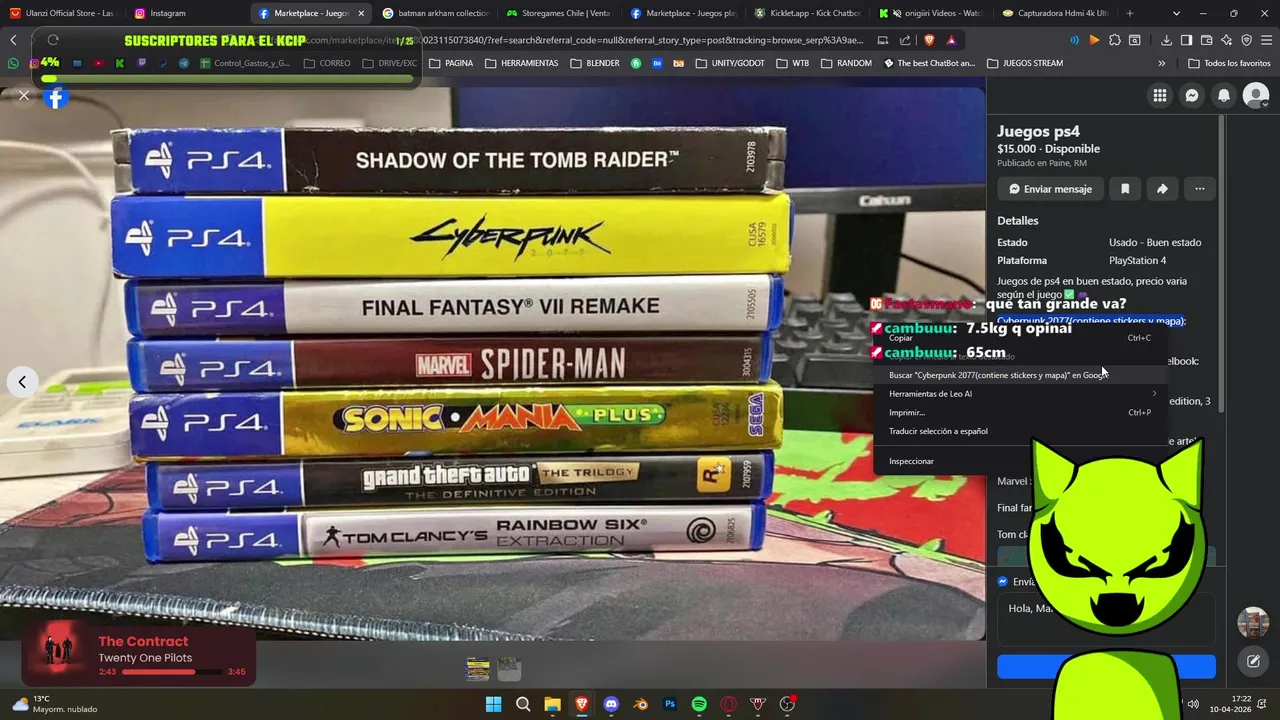Image resolution: width=1280 pixels, height=720 pixels.
Task: Save listing with bookmark button
Action: coord(1125,189)
